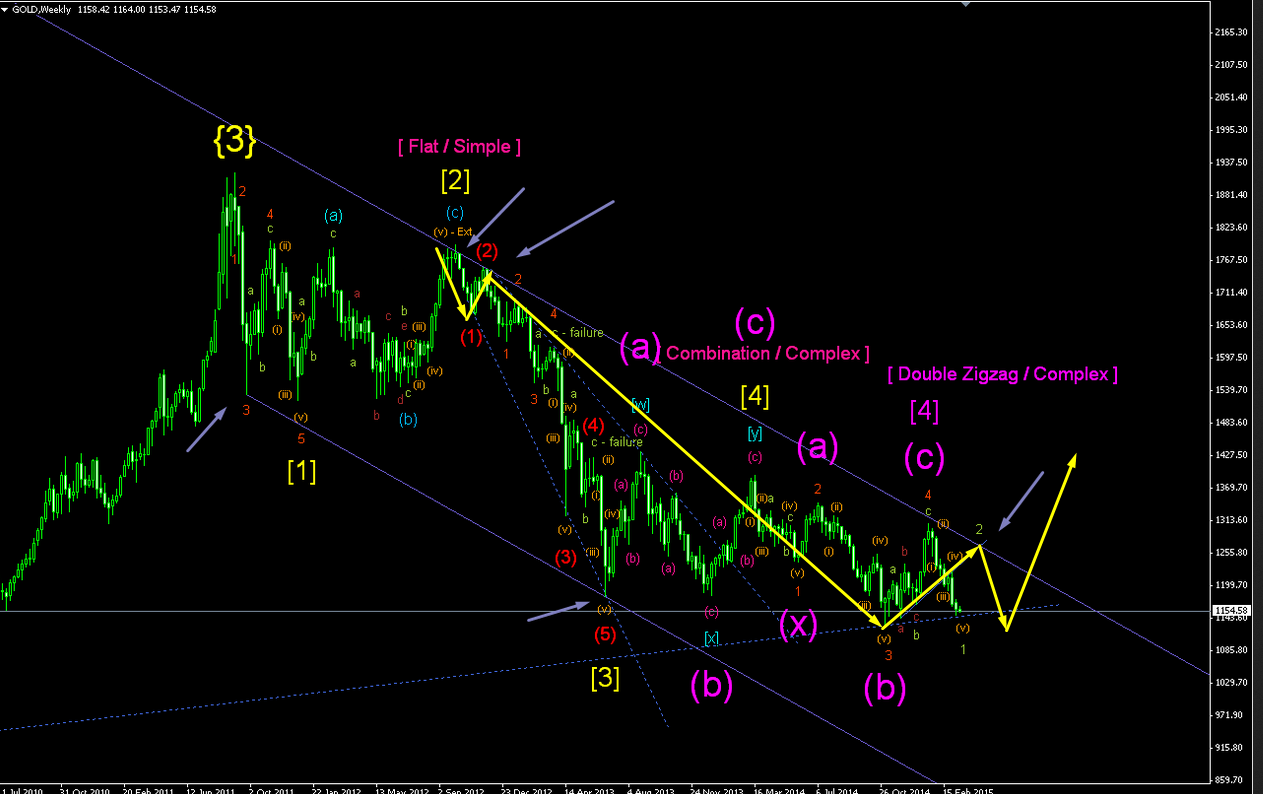Select the cyan [w] wave label
This screenshot has height=794, width=1263.
tap(640, 404)
